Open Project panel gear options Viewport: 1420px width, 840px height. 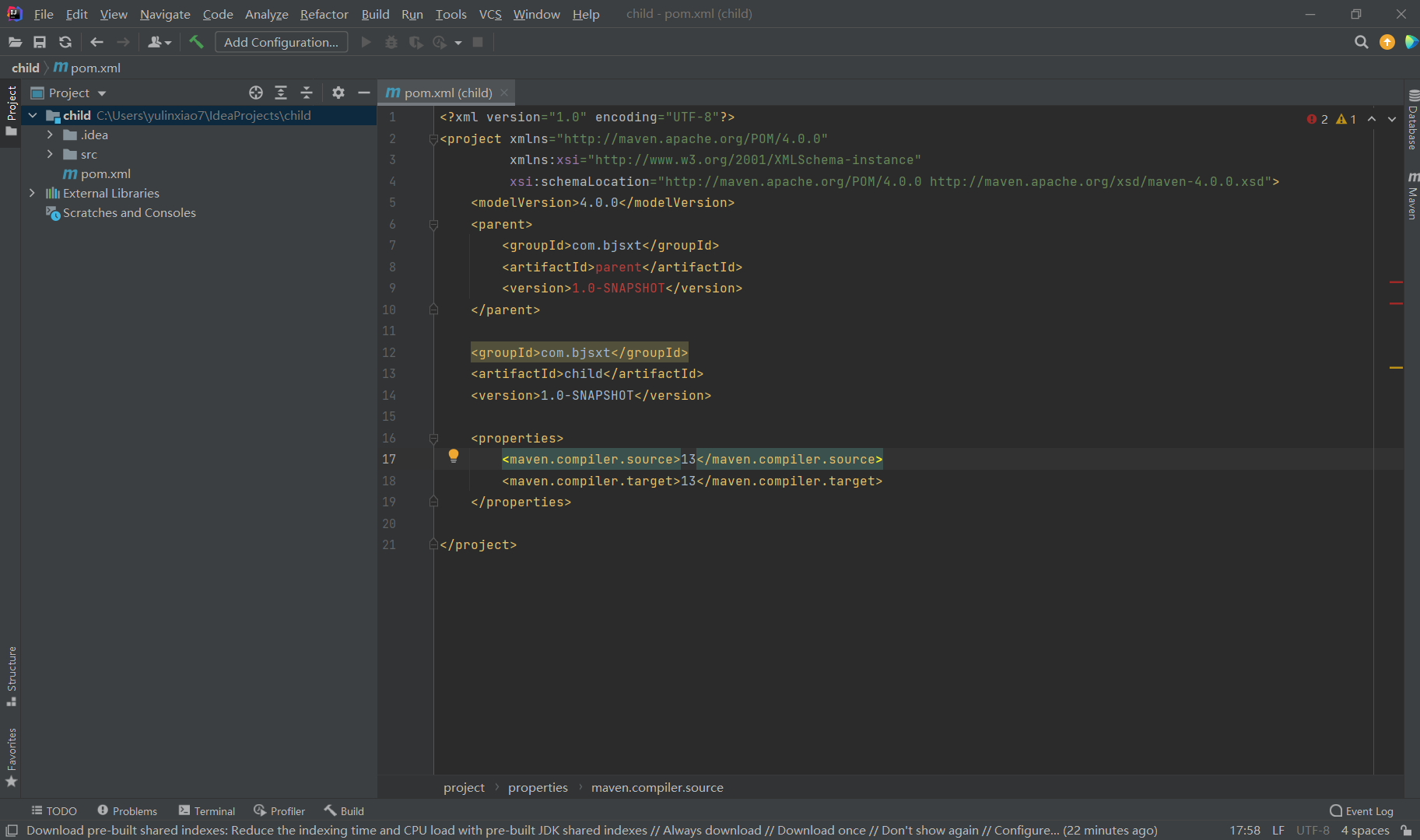point(338,93)
